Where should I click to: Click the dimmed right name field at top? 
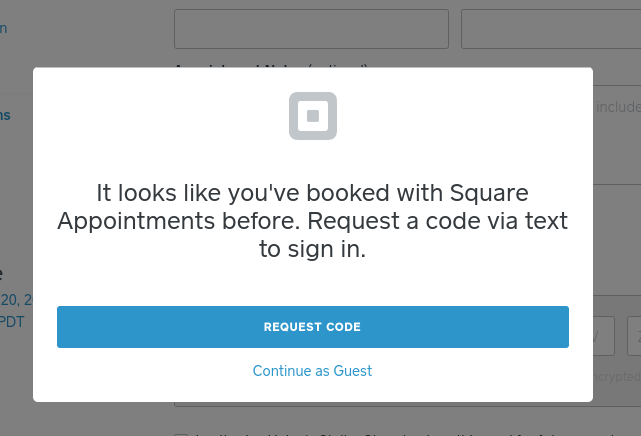(x=551, y=29)
